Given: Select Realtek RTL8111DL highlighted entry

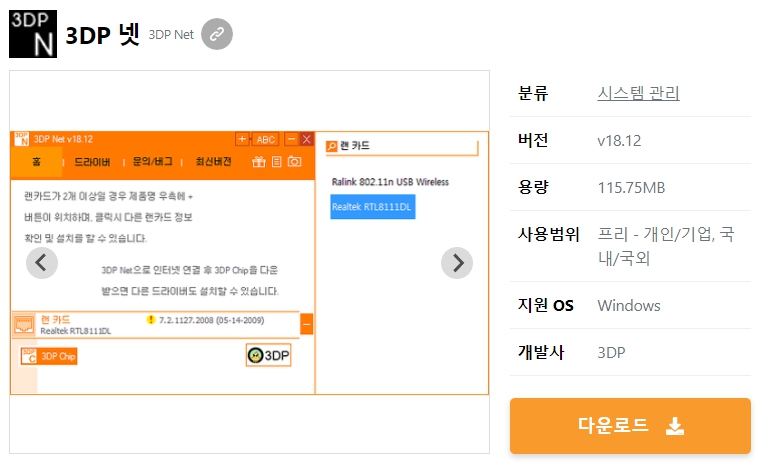Looking at the screenshot, I should click(x=373, y=207).
